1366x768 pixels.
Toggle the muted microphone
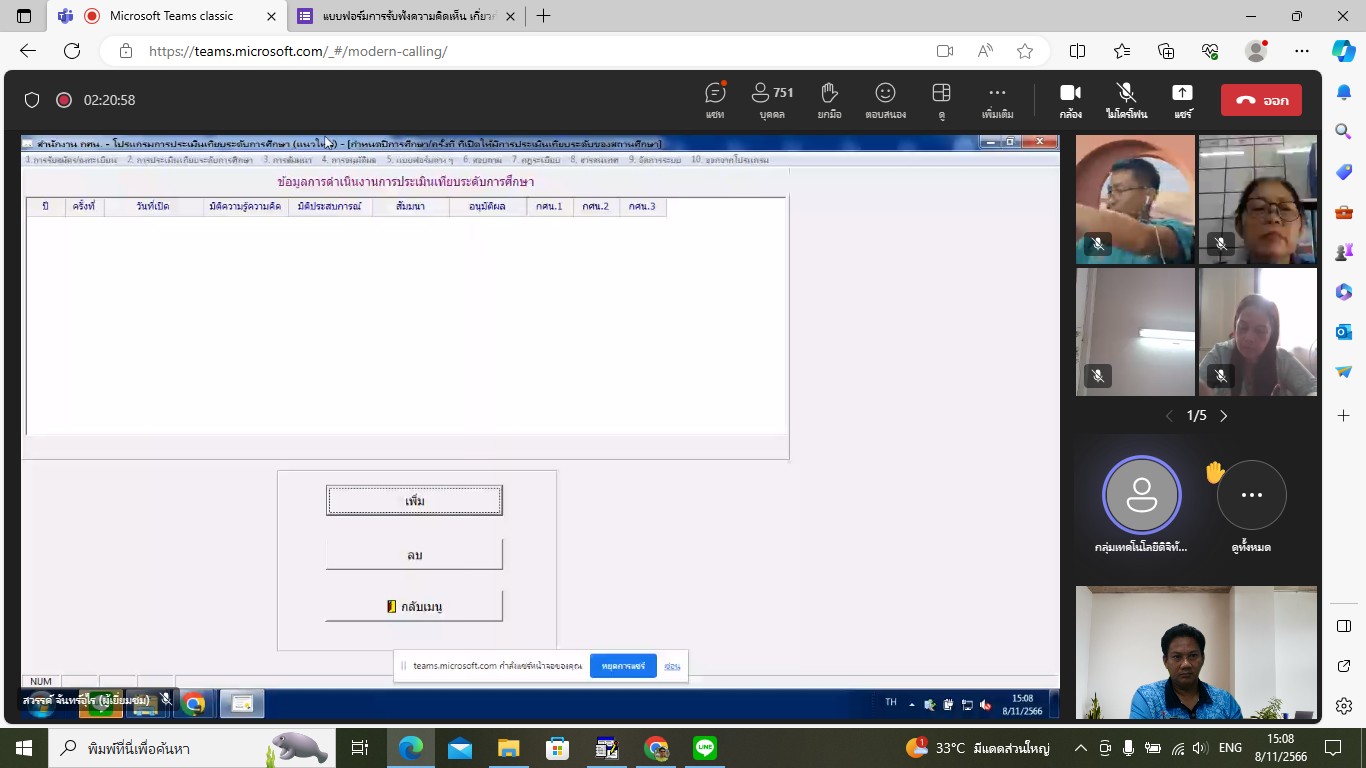click(1126, 100)
